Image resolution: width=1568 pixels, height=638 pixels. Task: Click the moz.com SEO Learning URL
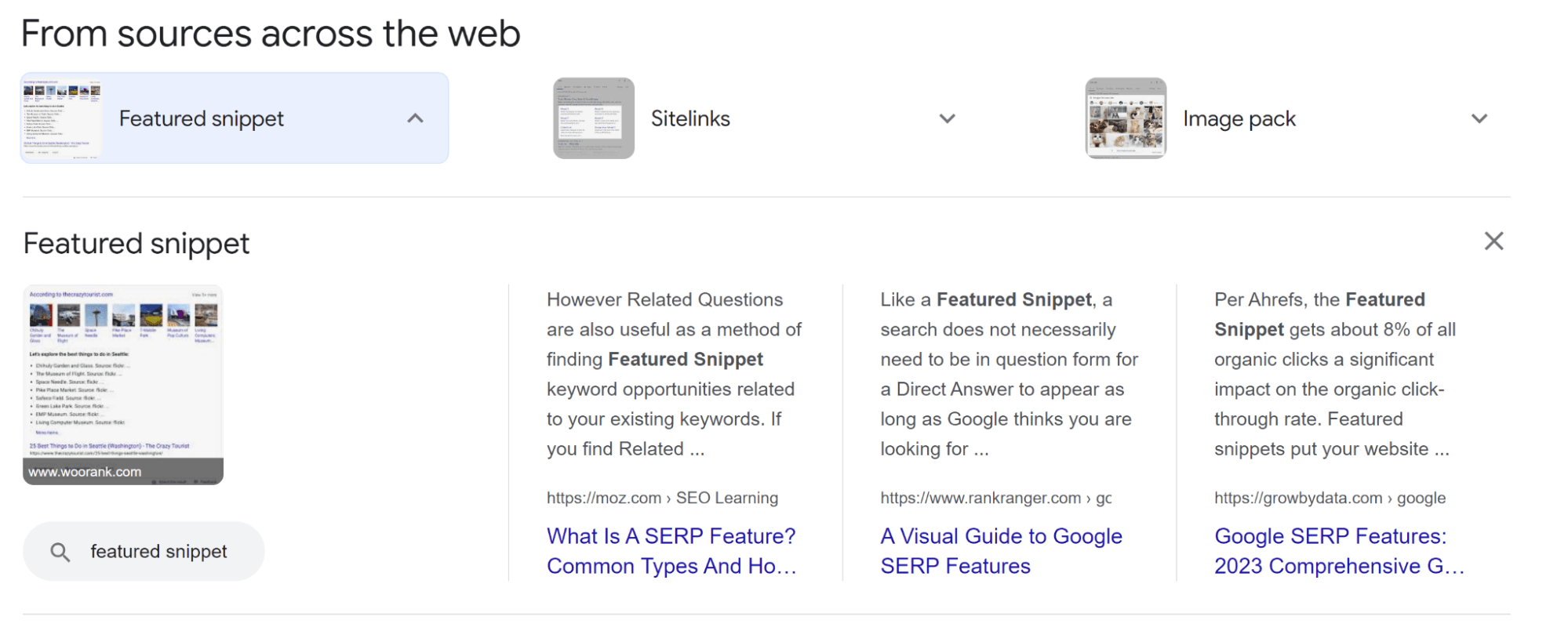coord(662,498)
